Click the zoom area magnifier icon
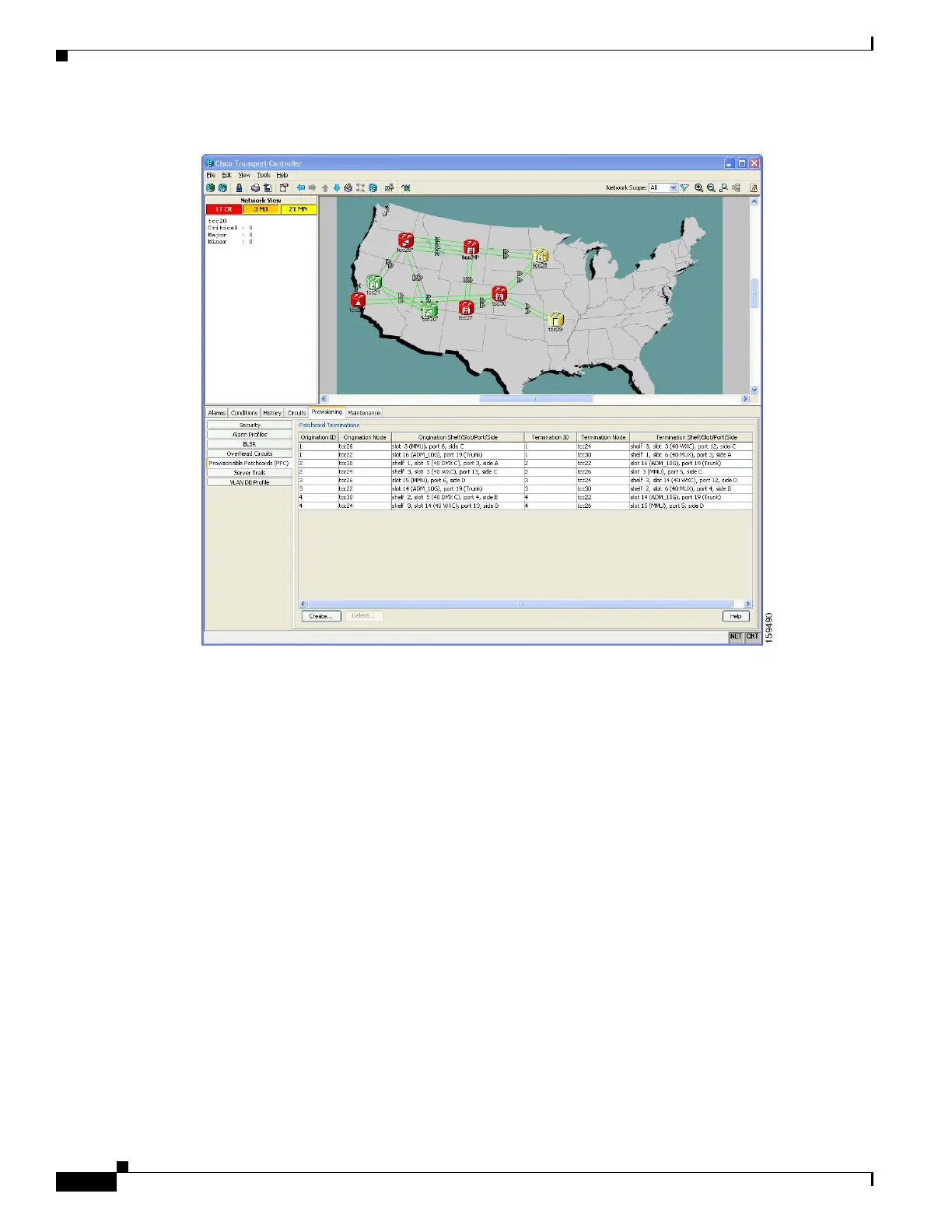The width and height of the screenshot is (952, 1232). point(723,187)
